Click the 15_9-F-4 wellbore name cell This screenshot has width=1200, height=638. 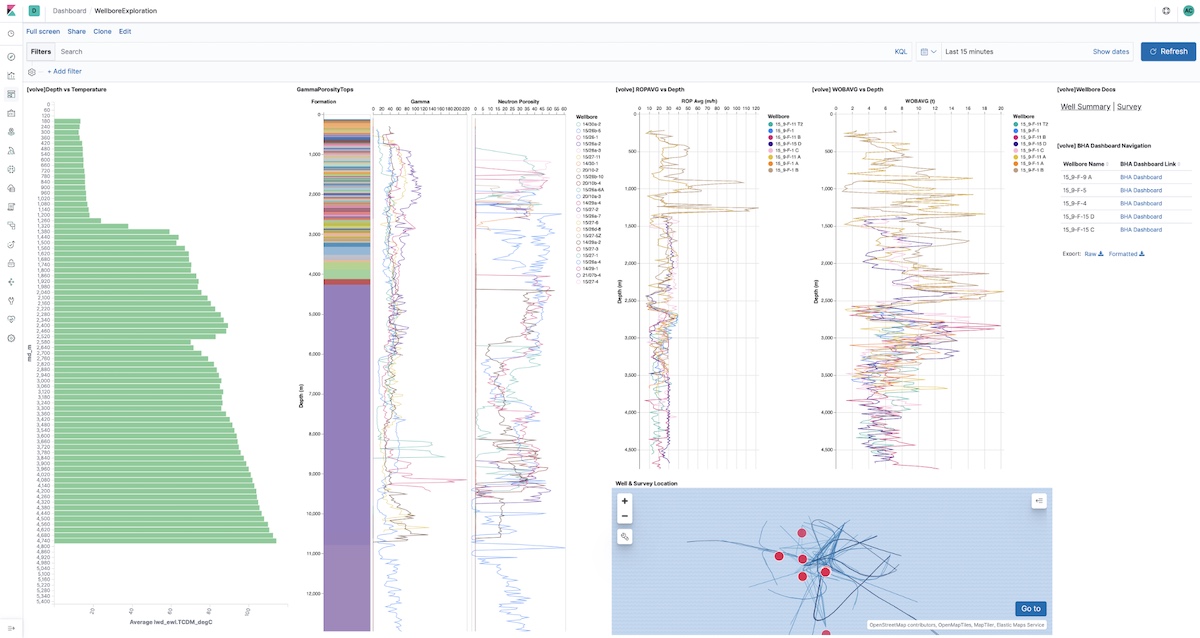[x=1076, y=203]
